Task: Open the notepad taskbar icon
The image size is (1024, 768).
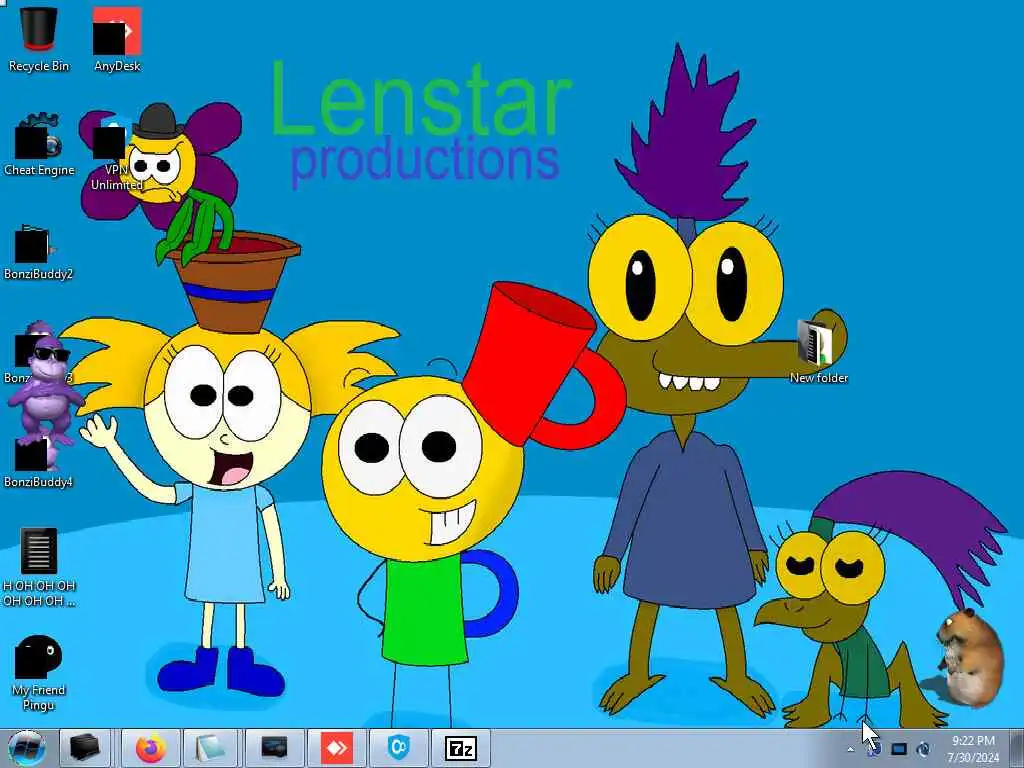Action: (x=210, y=748)
